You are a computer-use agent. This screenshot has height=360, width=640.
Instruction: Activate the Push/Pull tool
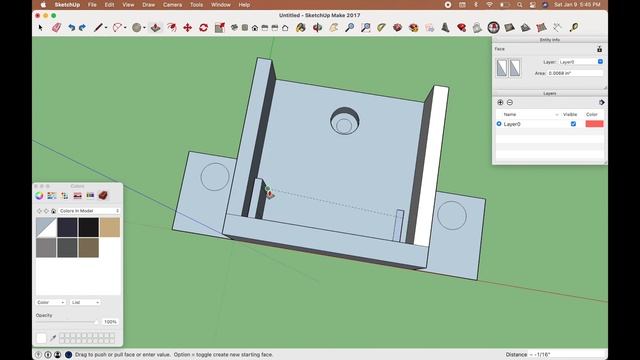[156, 27]
